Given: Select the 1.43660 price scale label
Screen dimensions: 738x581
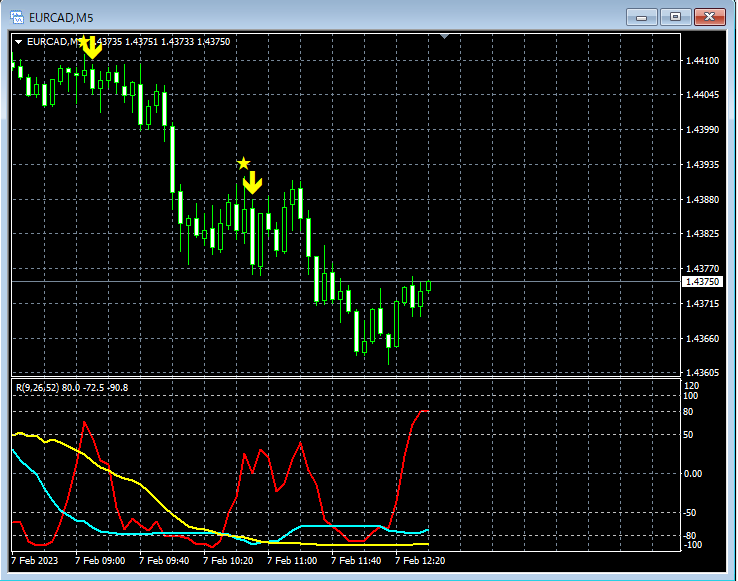Looking at the screenshot, I should (702, 339).
